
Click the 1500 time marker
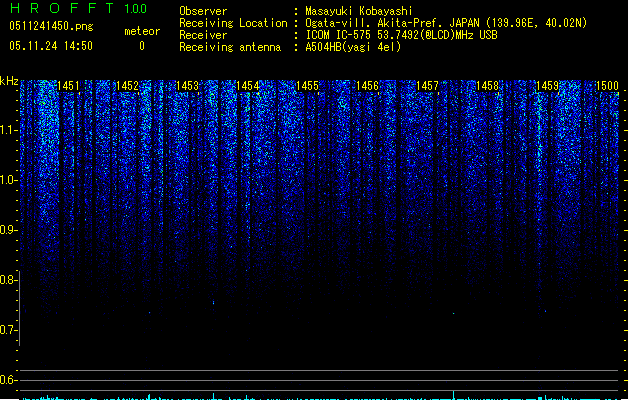pos(607,86)
